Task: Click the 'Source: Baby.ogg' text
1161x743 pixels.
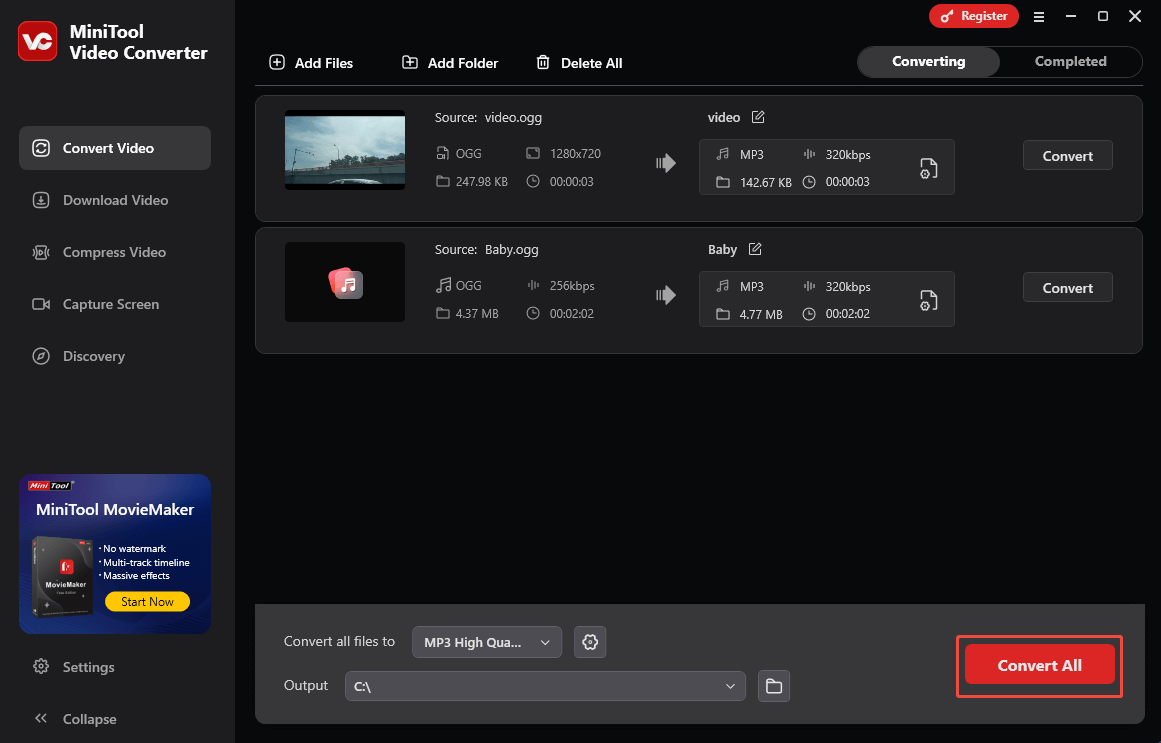Action: 486,250
